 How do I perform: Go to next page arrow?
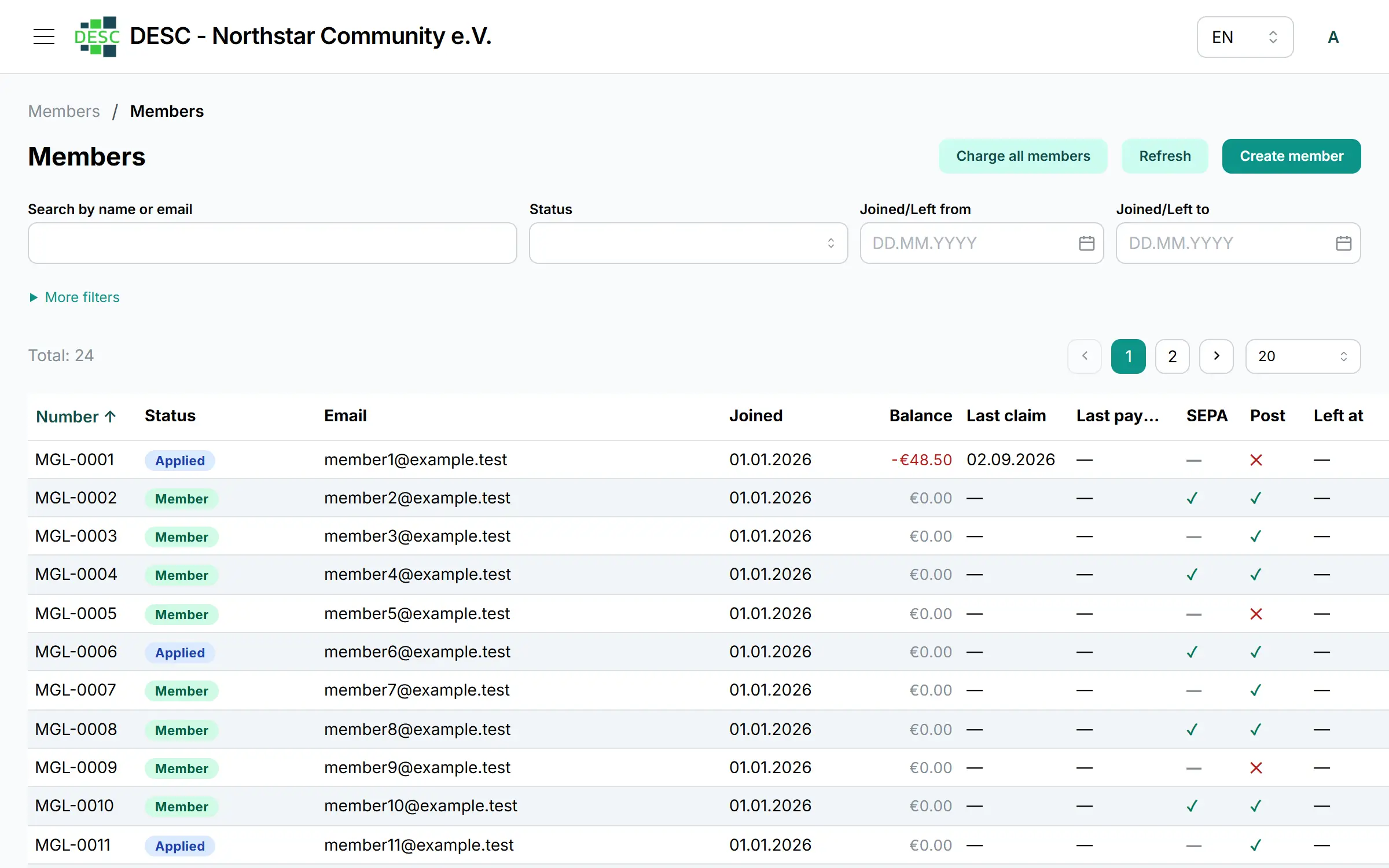[x=1216, y=356]
